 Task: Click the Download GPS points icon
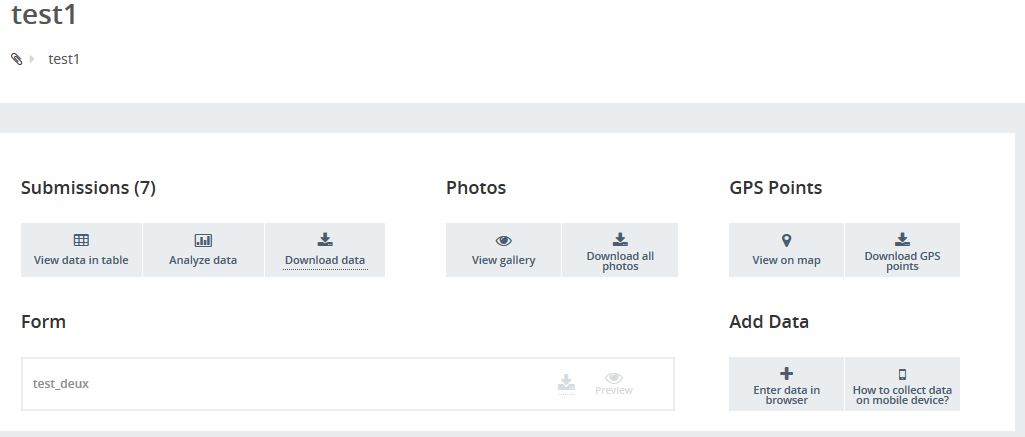903,239
